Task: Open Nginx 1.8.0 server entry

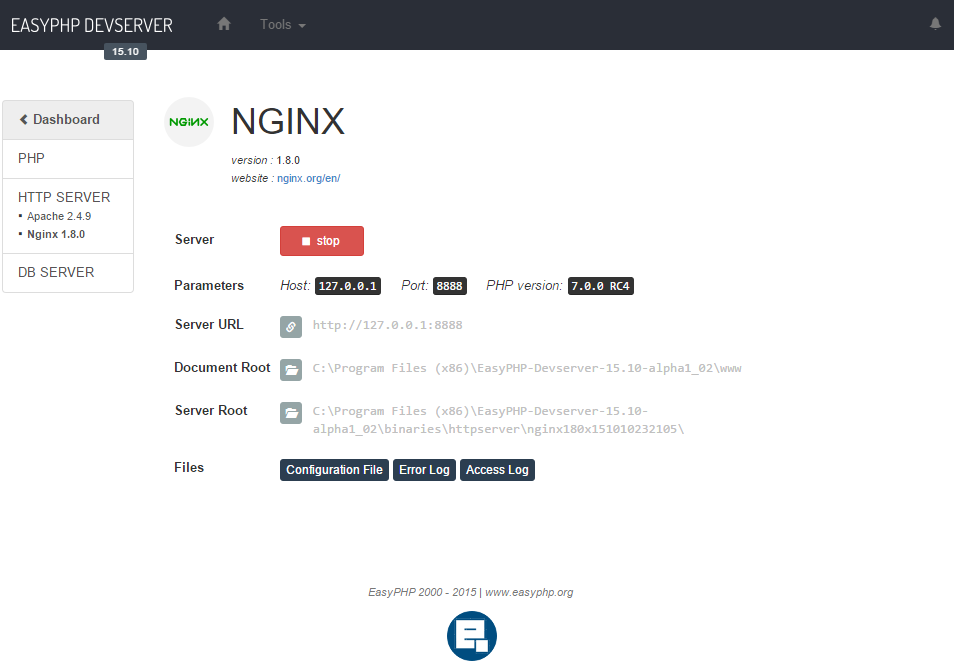Action: (56, 234)
